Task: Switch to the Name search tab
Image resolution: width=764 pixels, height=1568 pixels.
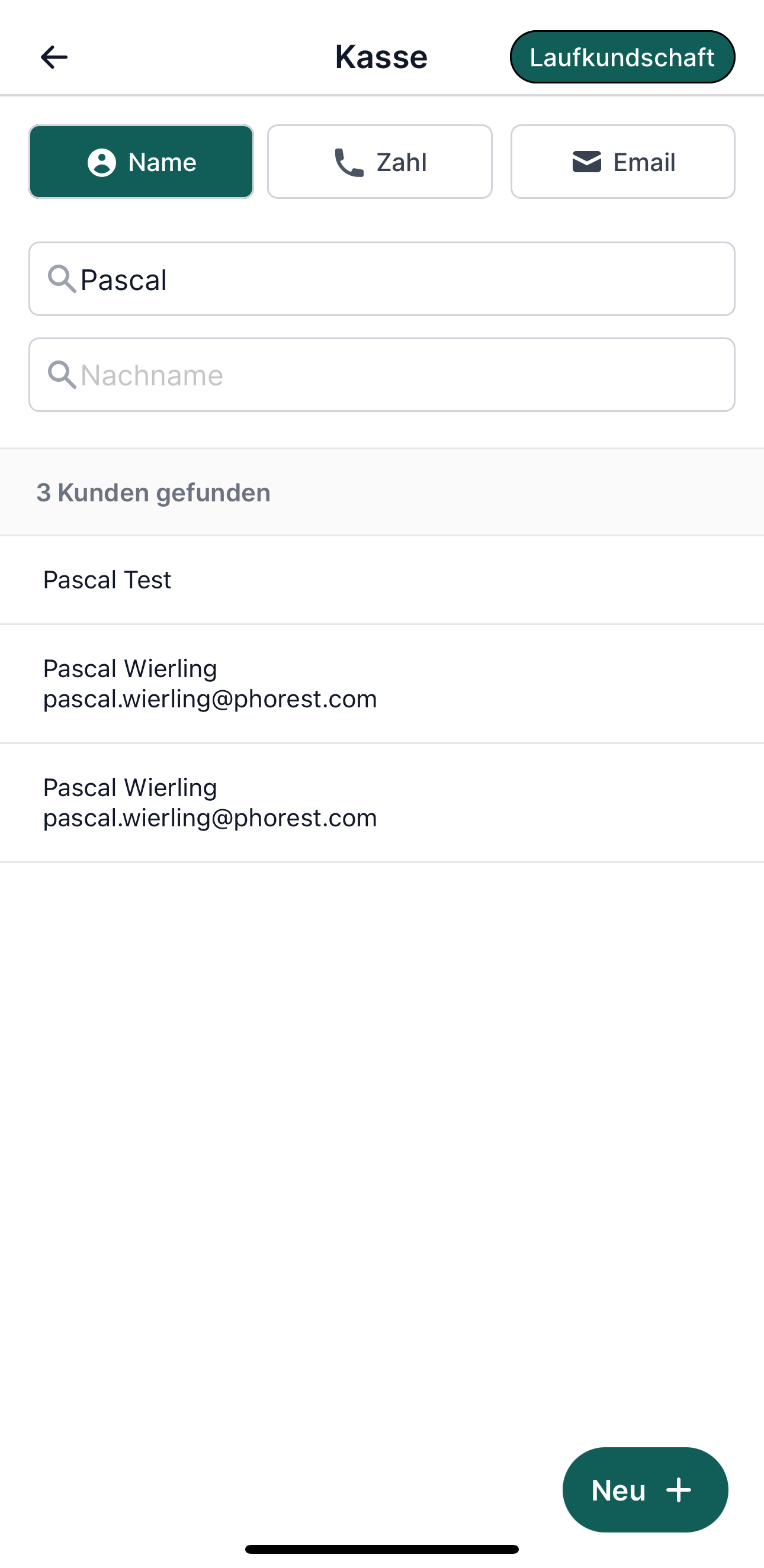Action: (142, 162)
